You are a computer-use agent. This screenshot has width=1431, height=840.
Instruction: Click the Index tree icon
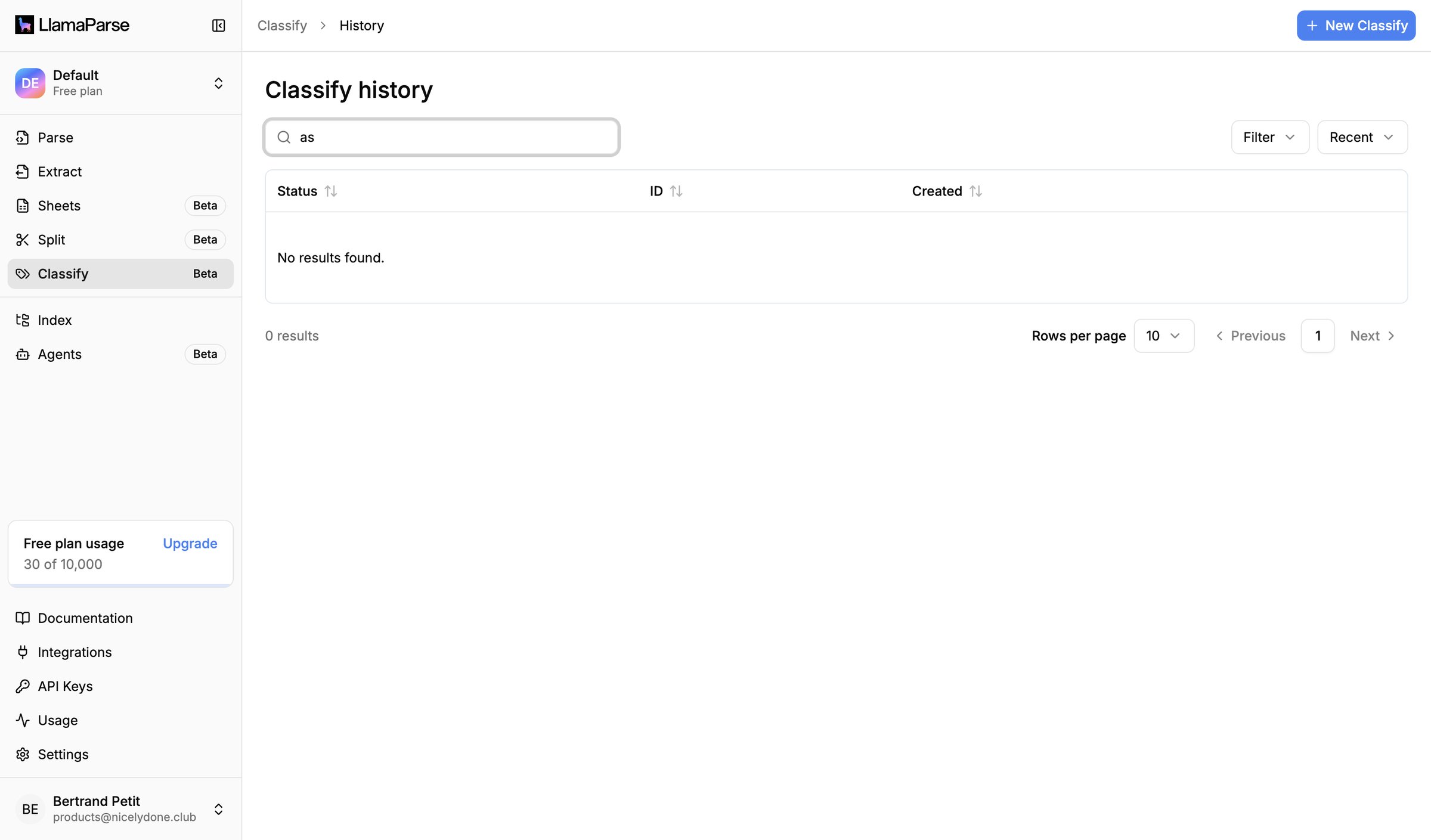coord(23,320)
